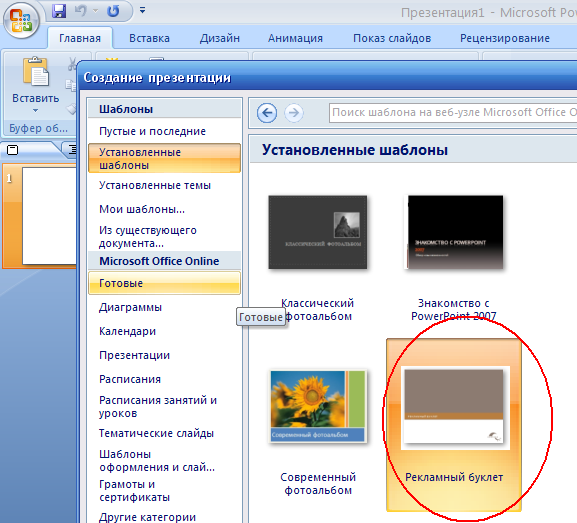Select the Готовые online category
The width and height of the screenshot is (577, 523).
164,283
